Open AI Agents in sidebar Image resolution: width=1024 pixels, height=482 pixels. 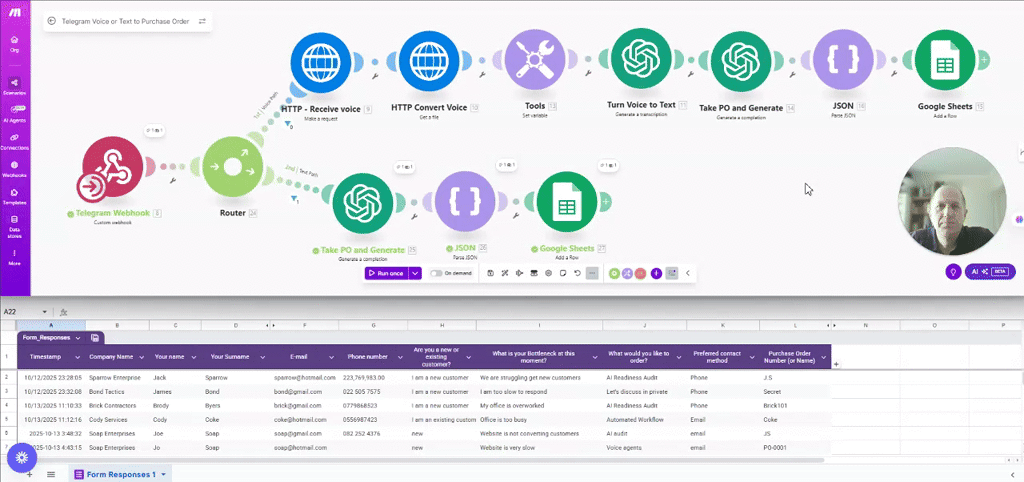click(14, 114)
